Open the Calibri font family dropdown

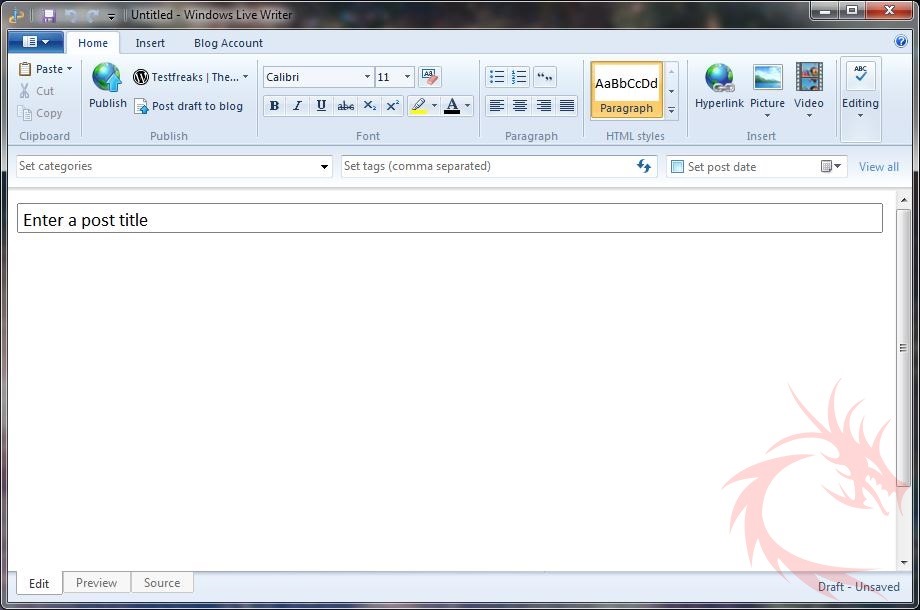click(x=367, y=77)
